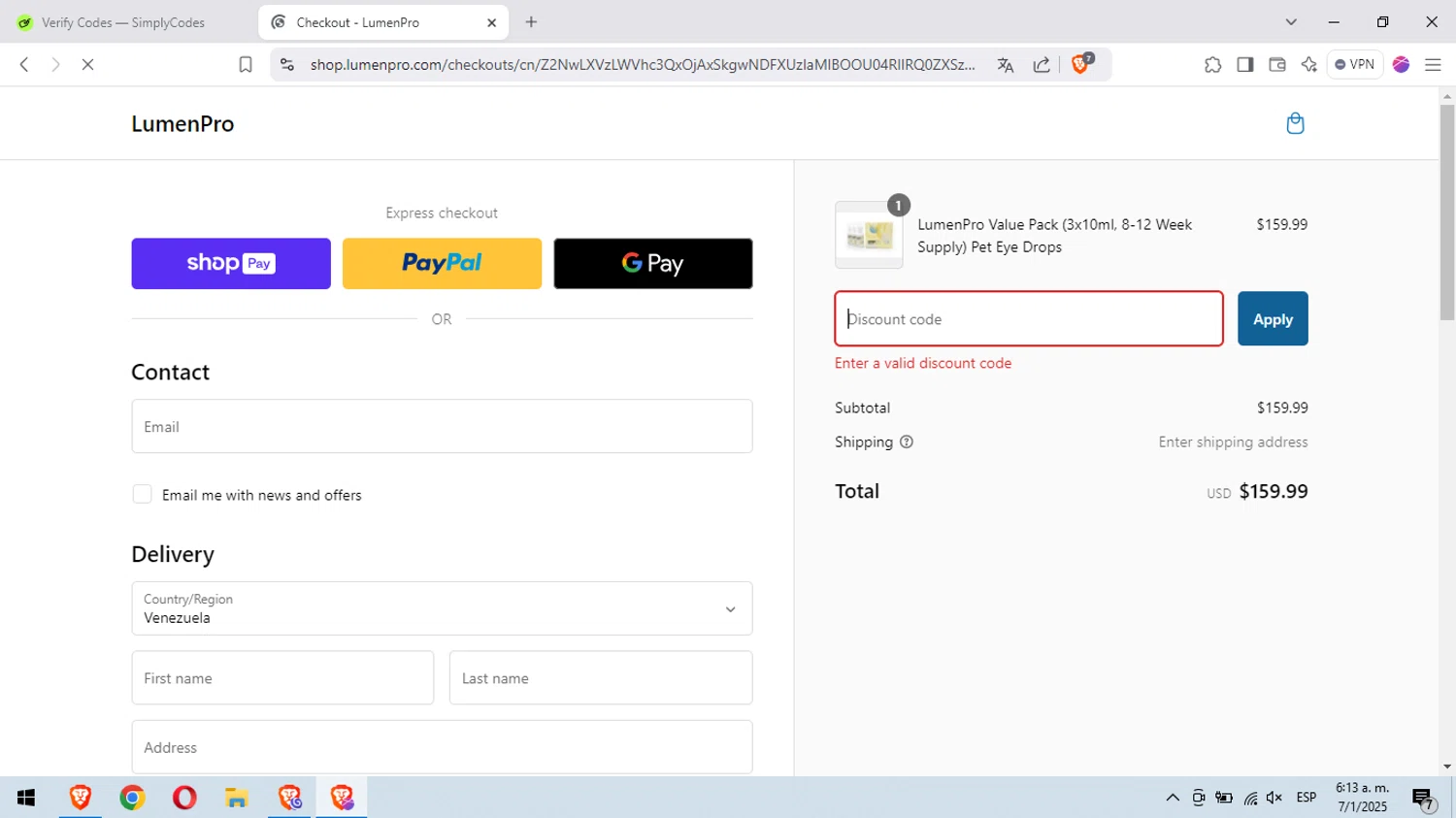This screenshot has height=818, width=1456.
Task: Open the Leo AI assistant icon
Action: [1308, 65]
